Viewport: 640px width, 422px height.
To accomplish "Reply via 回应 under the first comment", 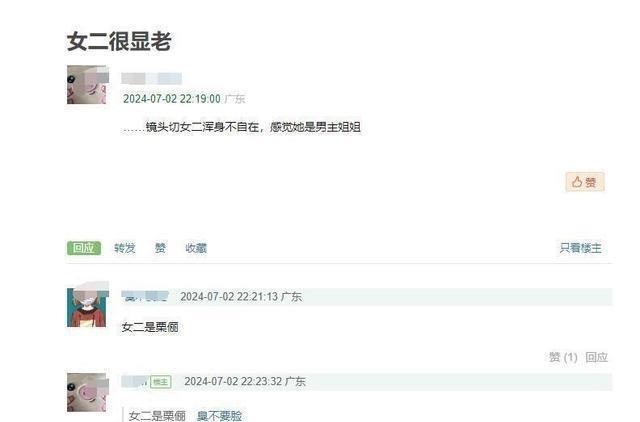I will coord(596,358).
